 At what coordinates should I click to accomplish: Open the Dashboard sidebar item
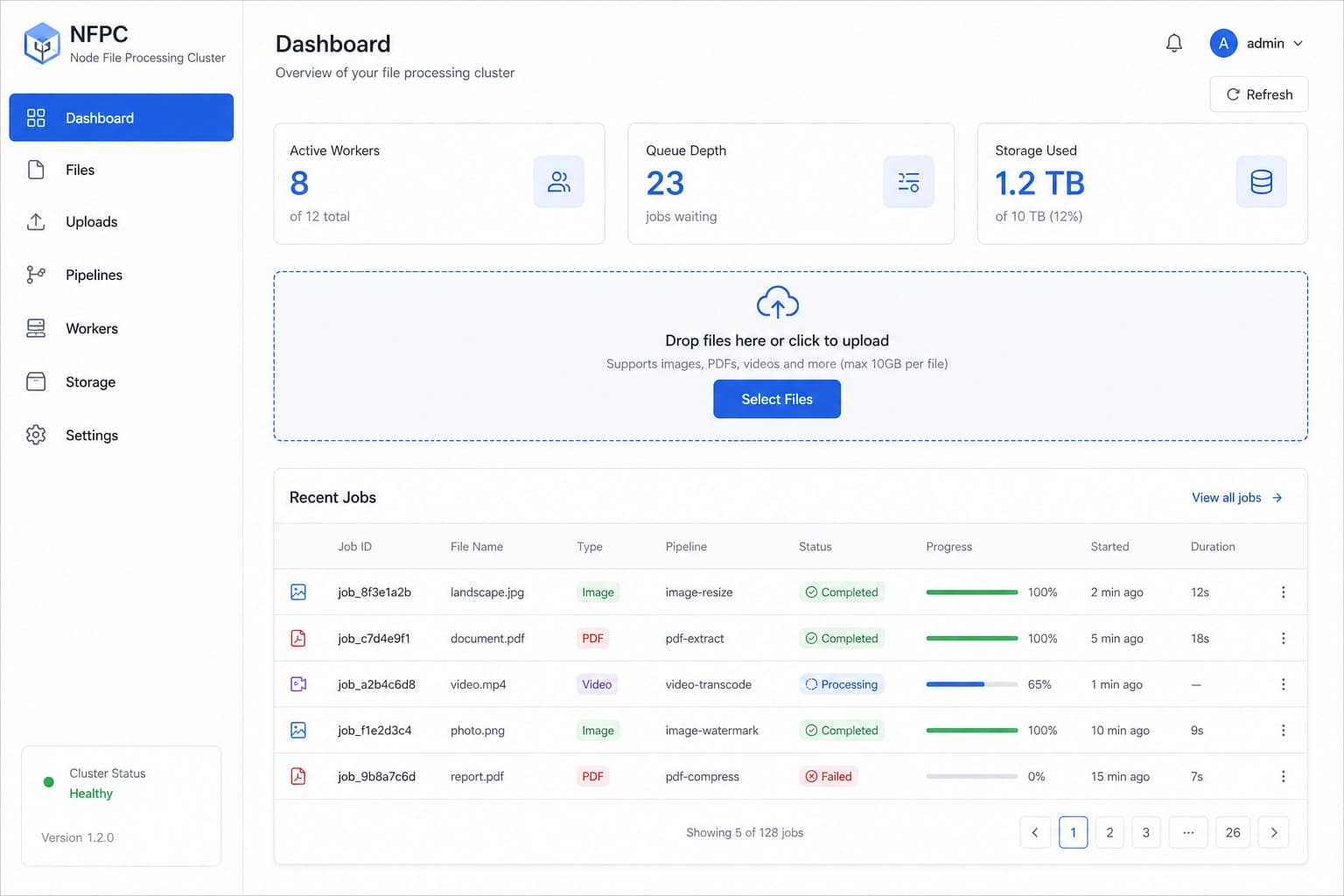[x=121, y=117]
